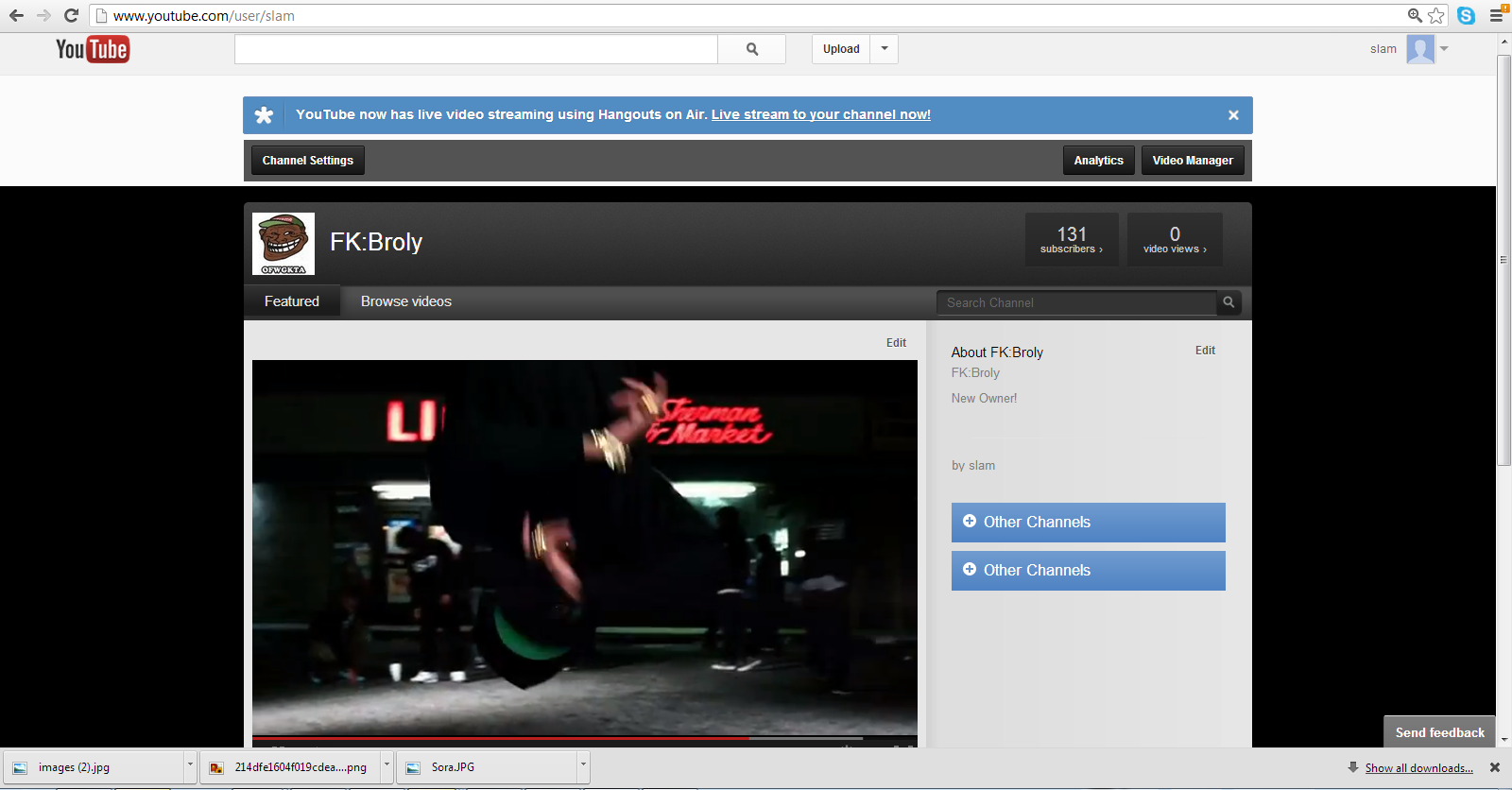Open dropdown arrow for images (2).jpg download

coord(190,767)
